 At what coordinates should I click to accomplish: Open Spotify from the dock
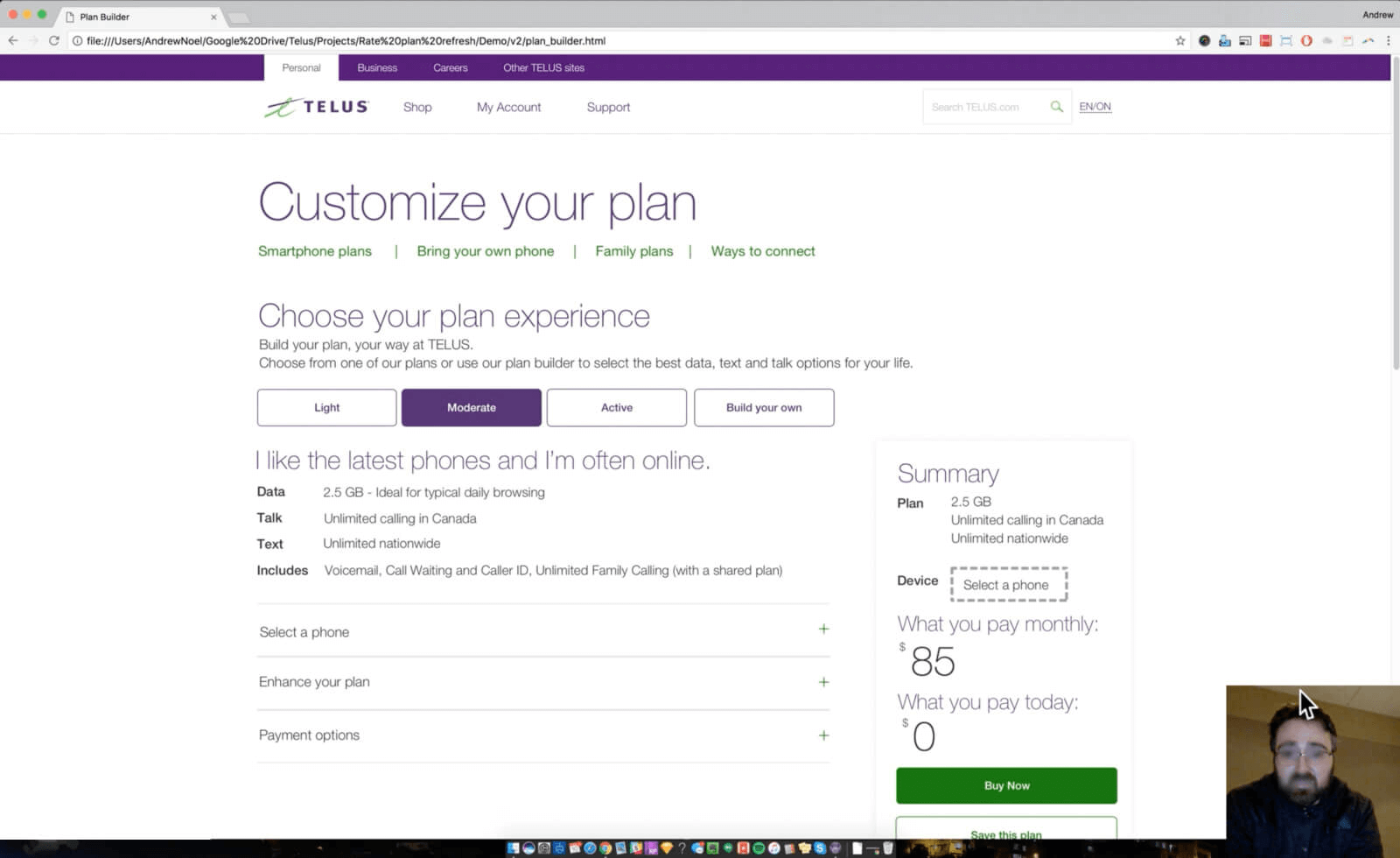tap(758, 847)
